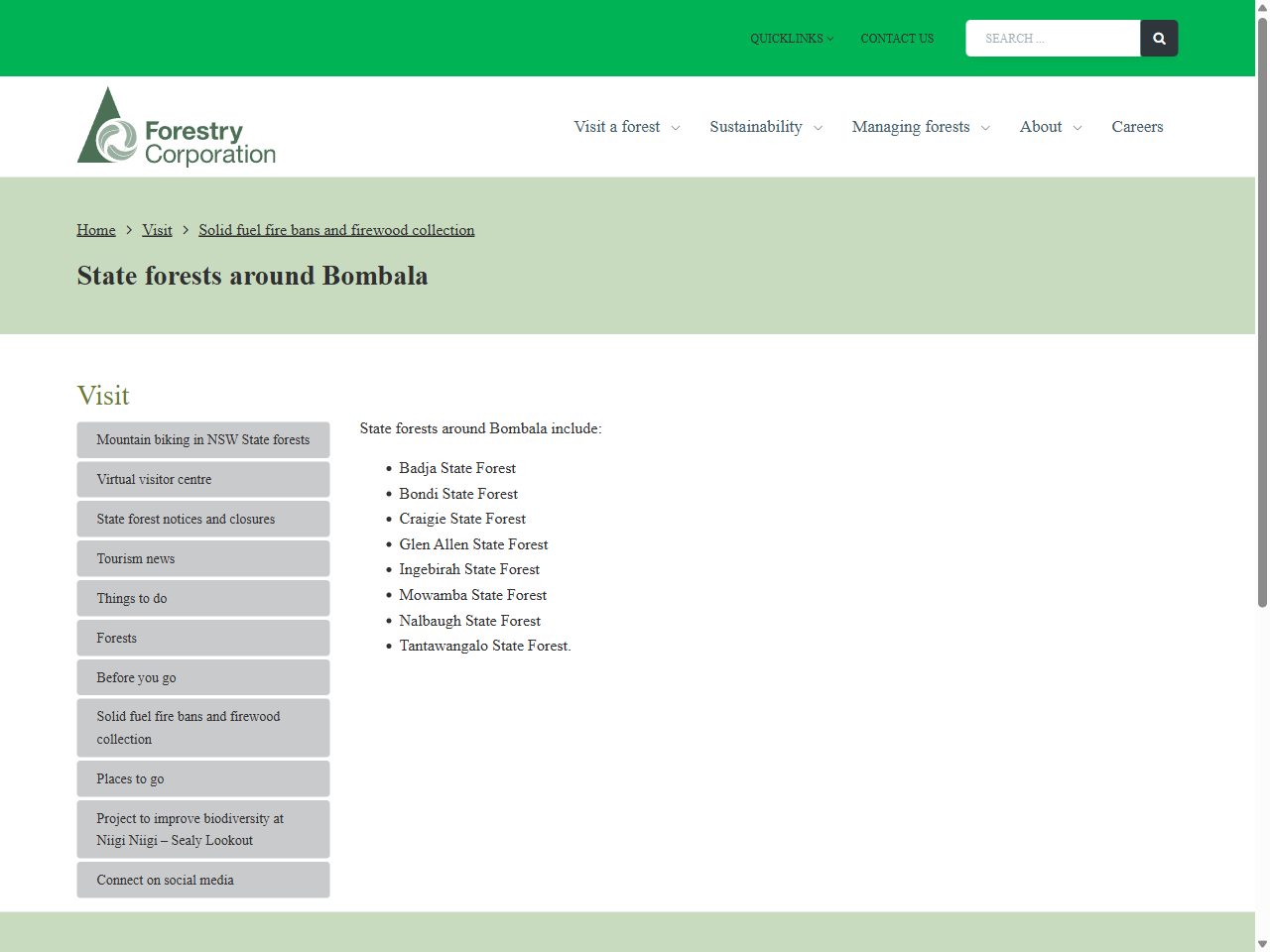Select Forests in the sidebar
The height and width of the screenshot is (952, 1270).
[x=203, y=639]
